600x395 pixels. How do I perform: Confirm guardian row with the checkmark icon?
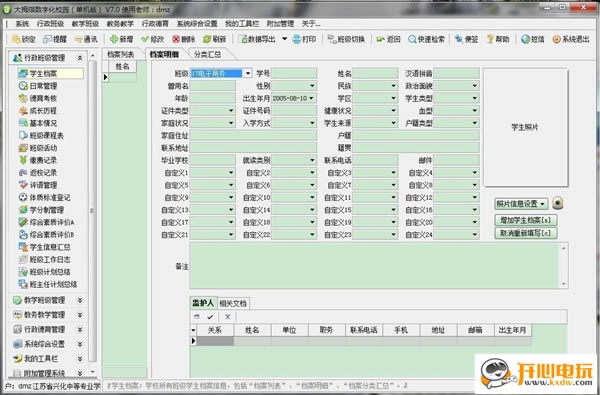pos(210,317)
